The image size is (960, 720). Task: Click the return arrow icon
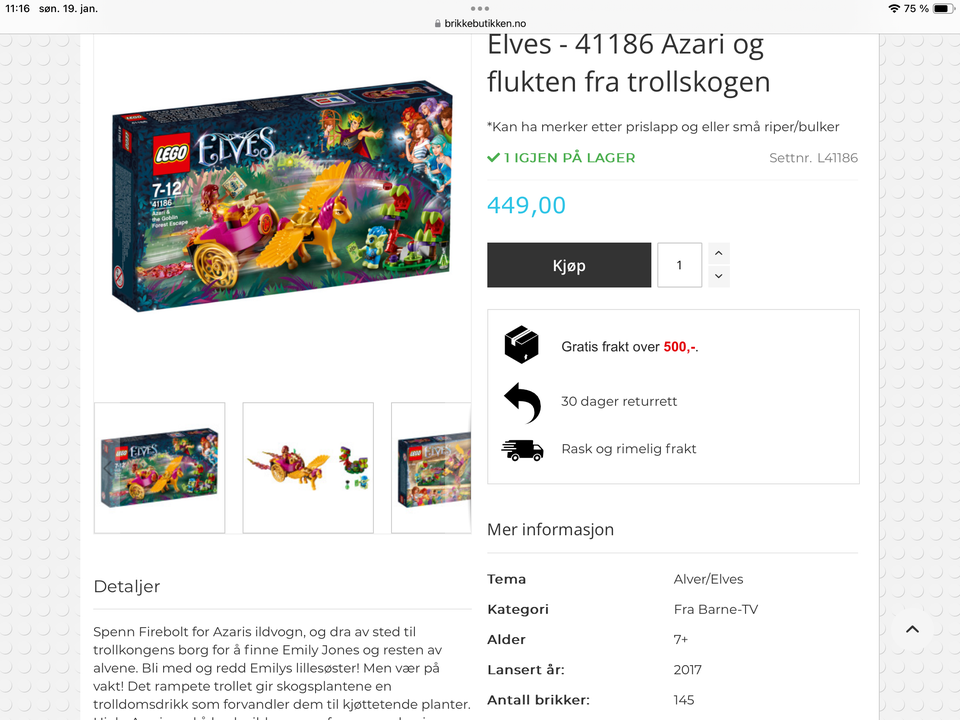[x=522, y=402]
